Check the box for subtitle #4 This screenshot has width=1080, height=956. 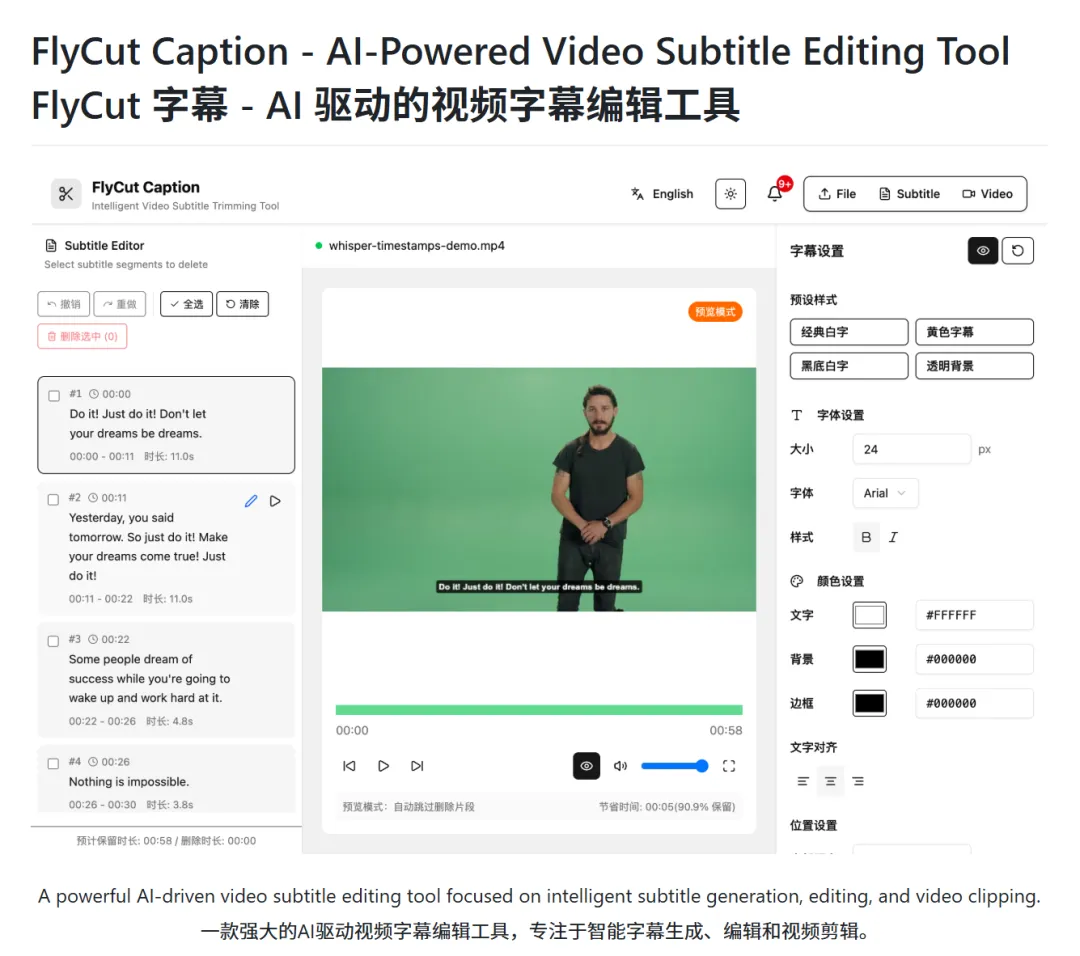tap(53, 764)
